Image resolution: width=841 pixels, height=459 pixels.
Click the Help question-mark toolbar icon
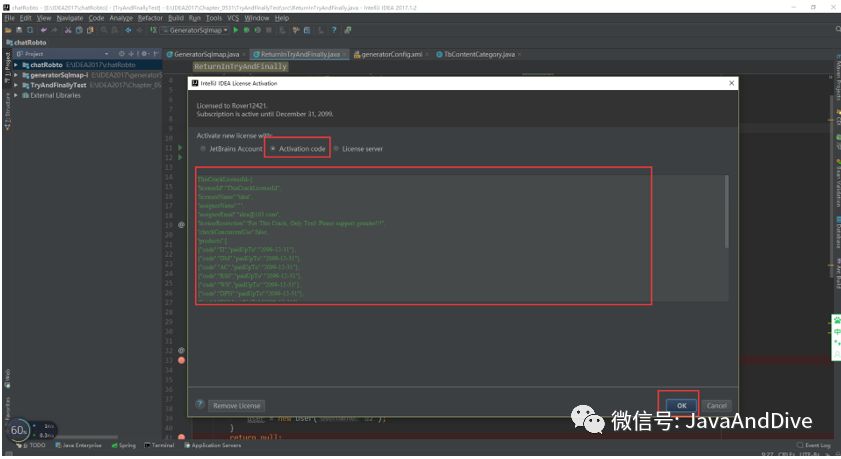(x=334, y=30)
